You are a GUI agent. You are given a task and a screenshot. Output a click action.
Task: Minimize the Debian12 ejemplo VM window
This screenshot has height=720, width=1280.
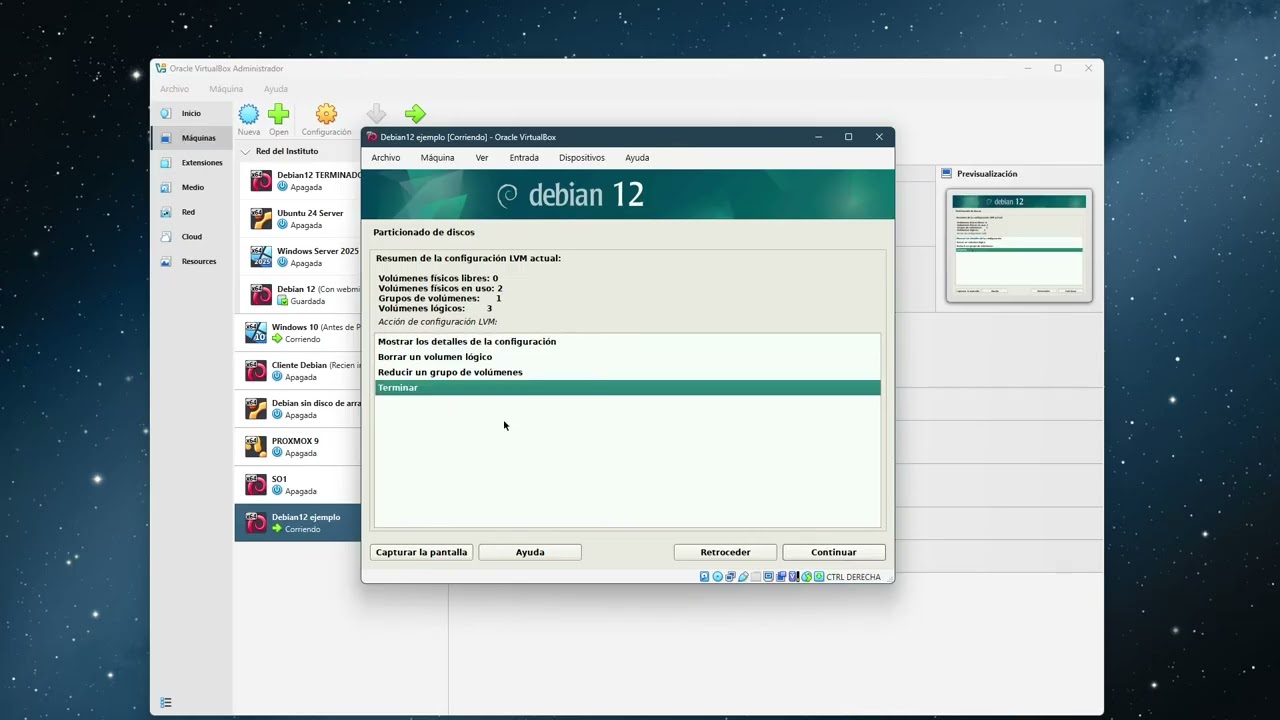tap(818, 137)
